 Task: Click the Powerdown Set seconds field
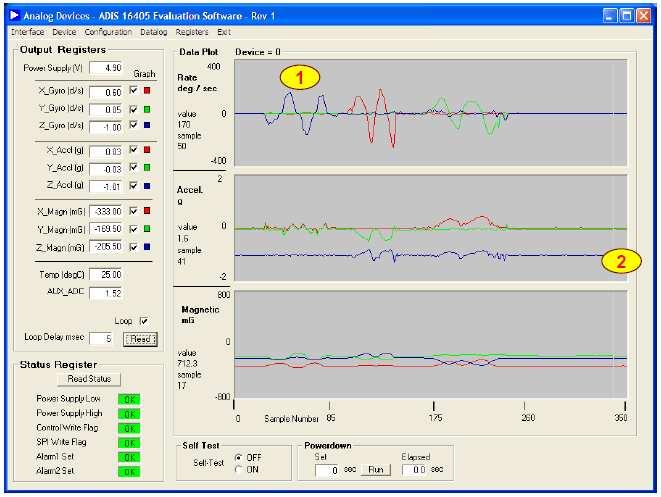point(327,470)
